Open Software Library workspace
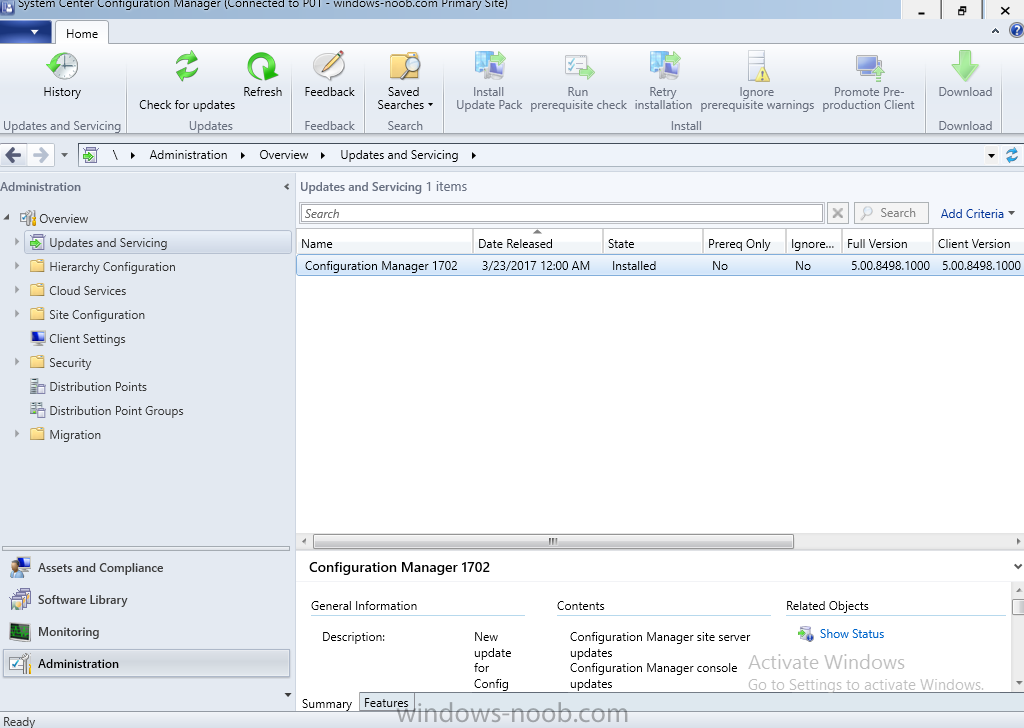The width and height of the screenshot is (1024, 728). [146, 600]
